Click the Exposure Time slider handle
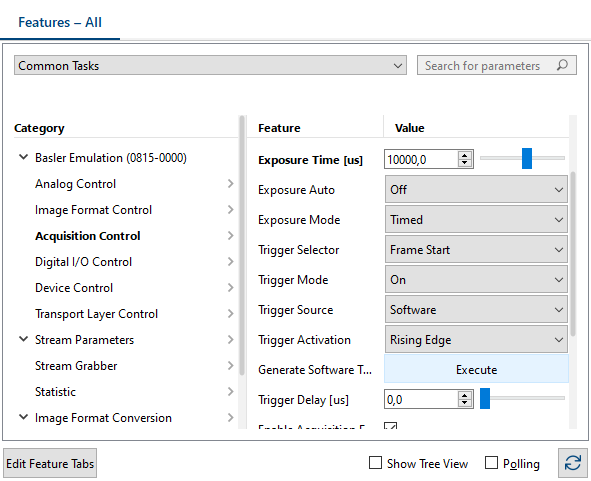This screenshot has height=481, width=591. pos(527,158)
